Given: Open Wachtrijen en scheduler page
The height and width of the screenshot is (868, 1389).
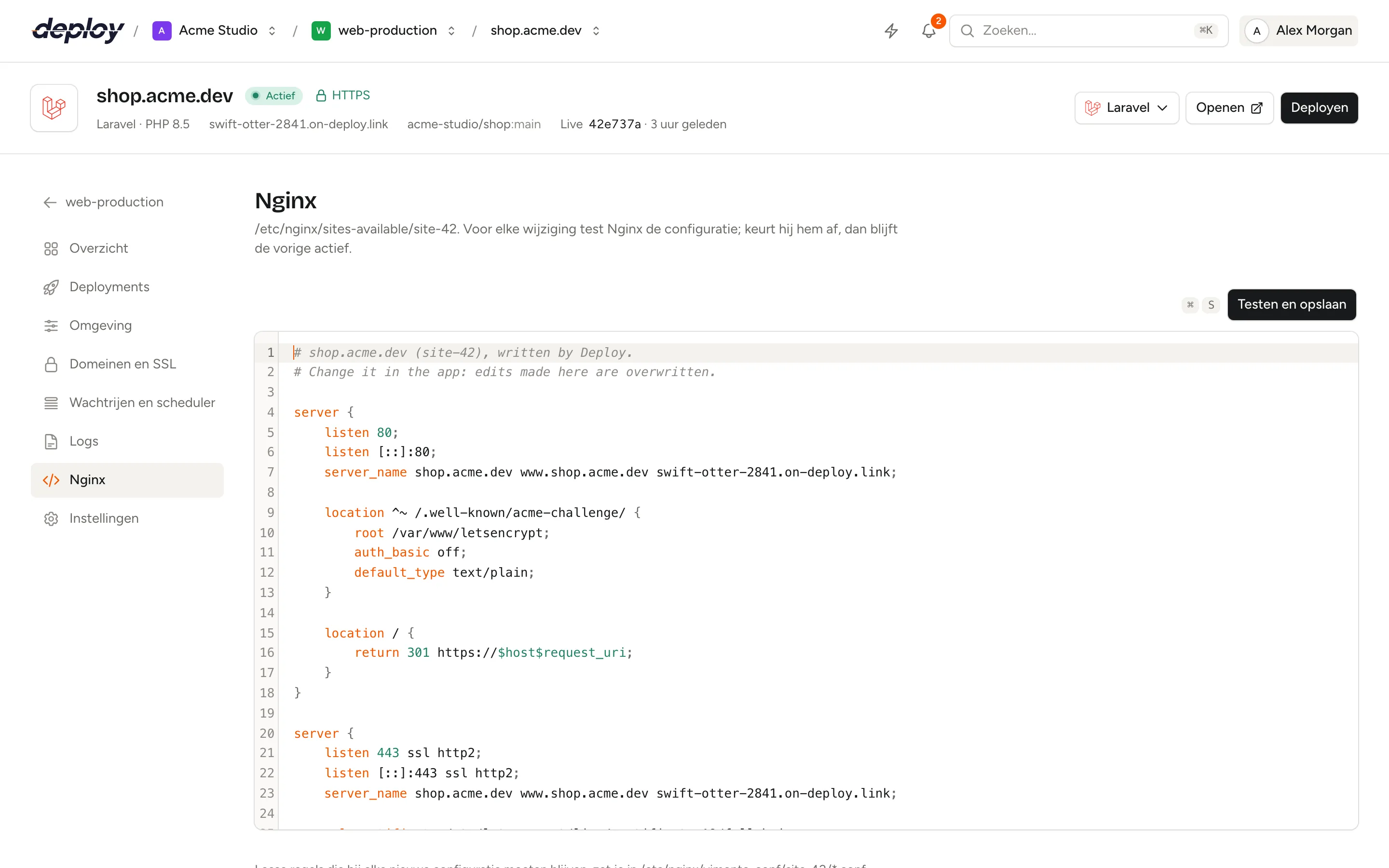Looking at the screenshot, I should tap(127, 403).
